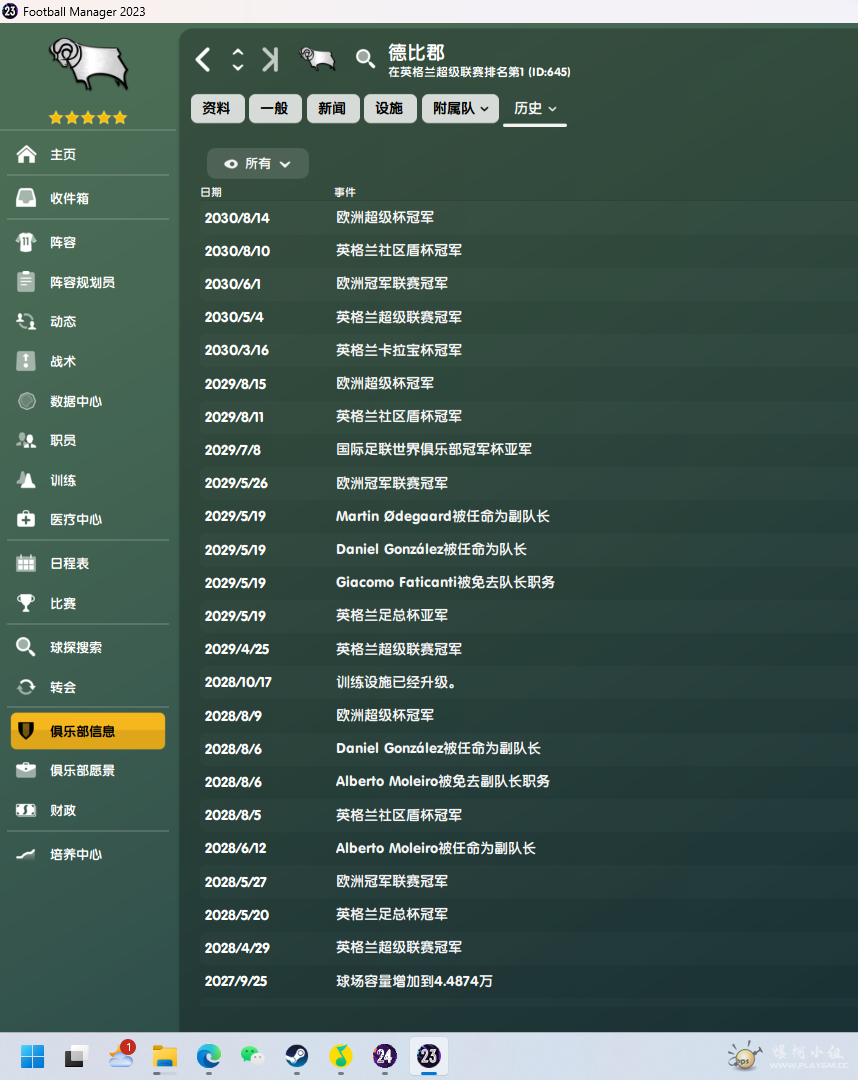Image resolution: width=858 pixels, height=1080 pixels.
Task: Open 收件箱 inbox in sidebar
Action: point(69,198)
